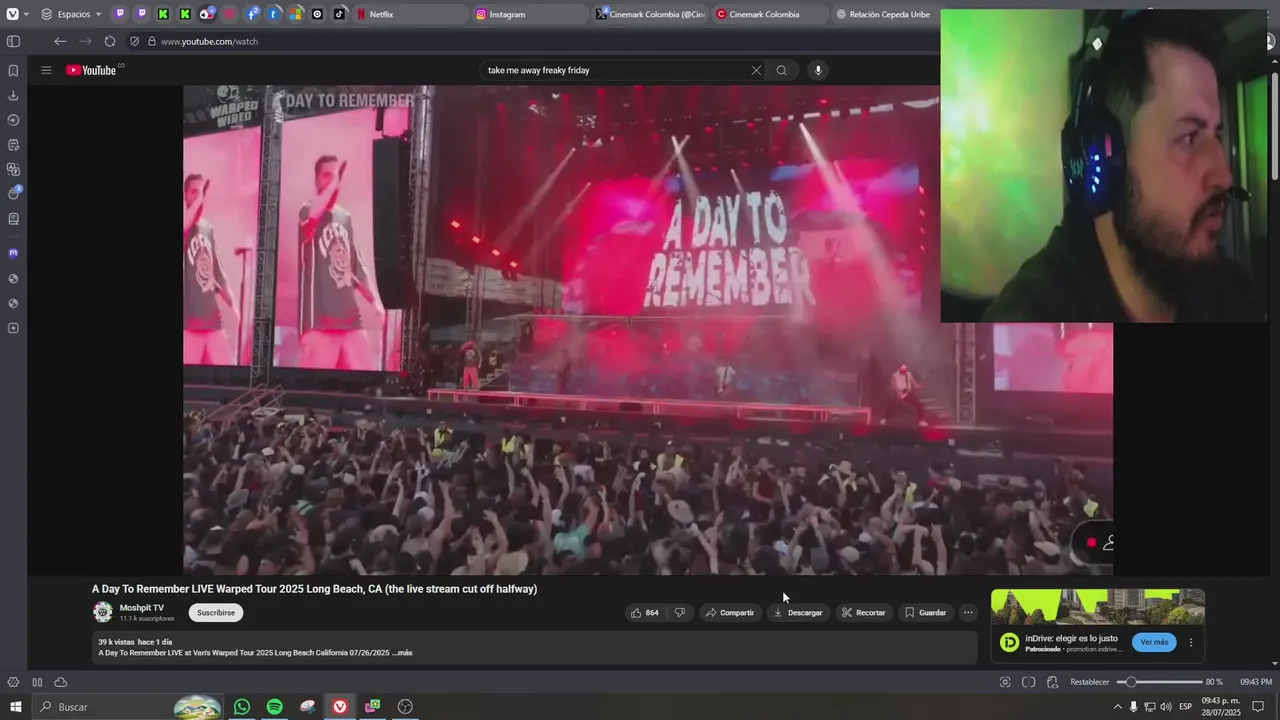Open WhatsApp from the taskbar

(242, 707)
